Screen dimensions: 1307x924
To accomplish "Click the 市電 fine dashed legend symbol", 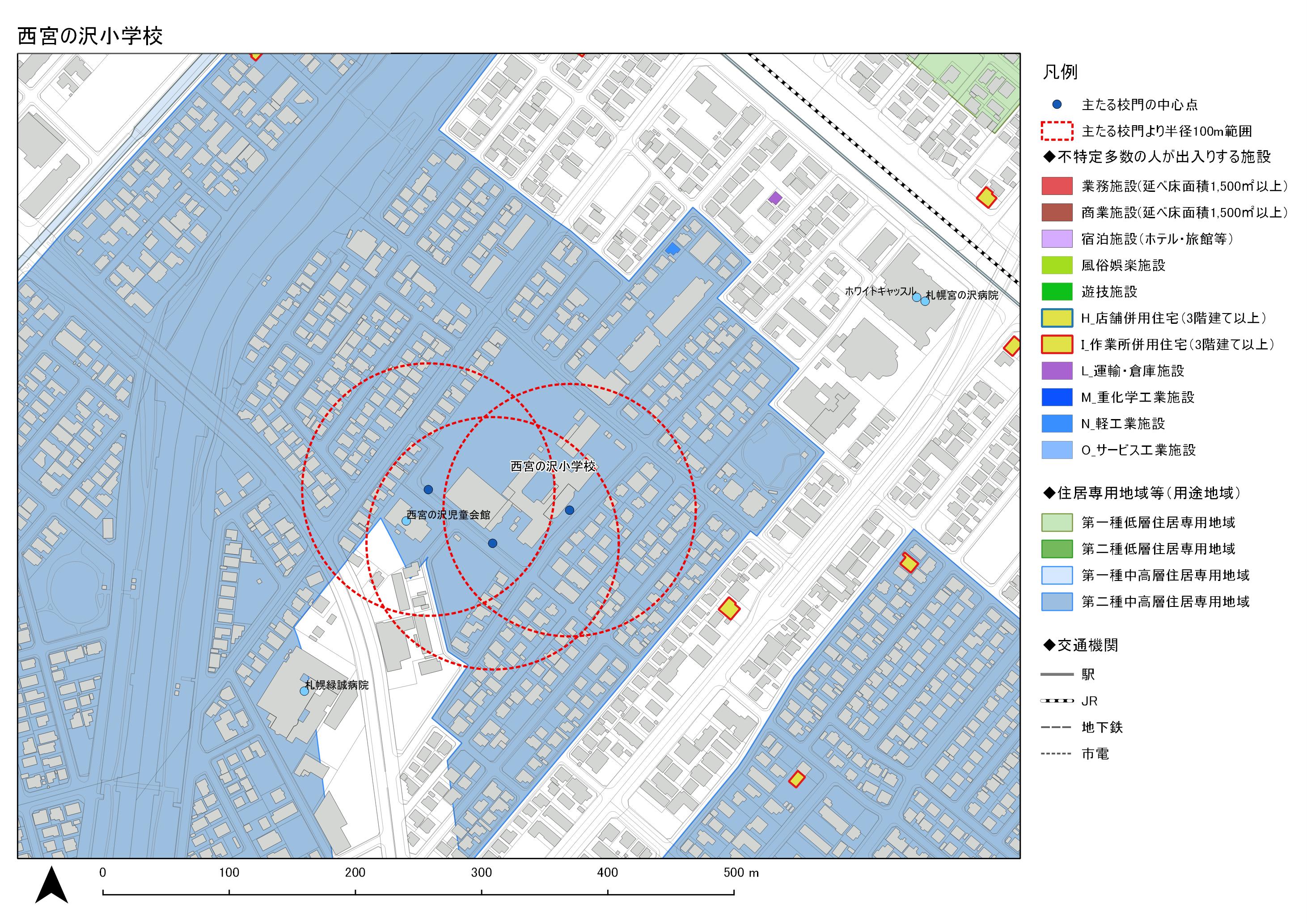I will pos(1057,754).
